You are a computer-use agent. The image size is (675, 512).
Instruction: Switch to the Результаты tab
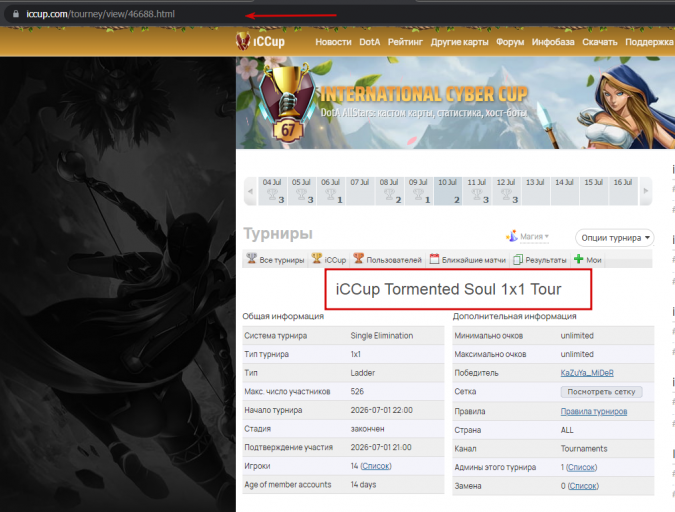(540, 260)
